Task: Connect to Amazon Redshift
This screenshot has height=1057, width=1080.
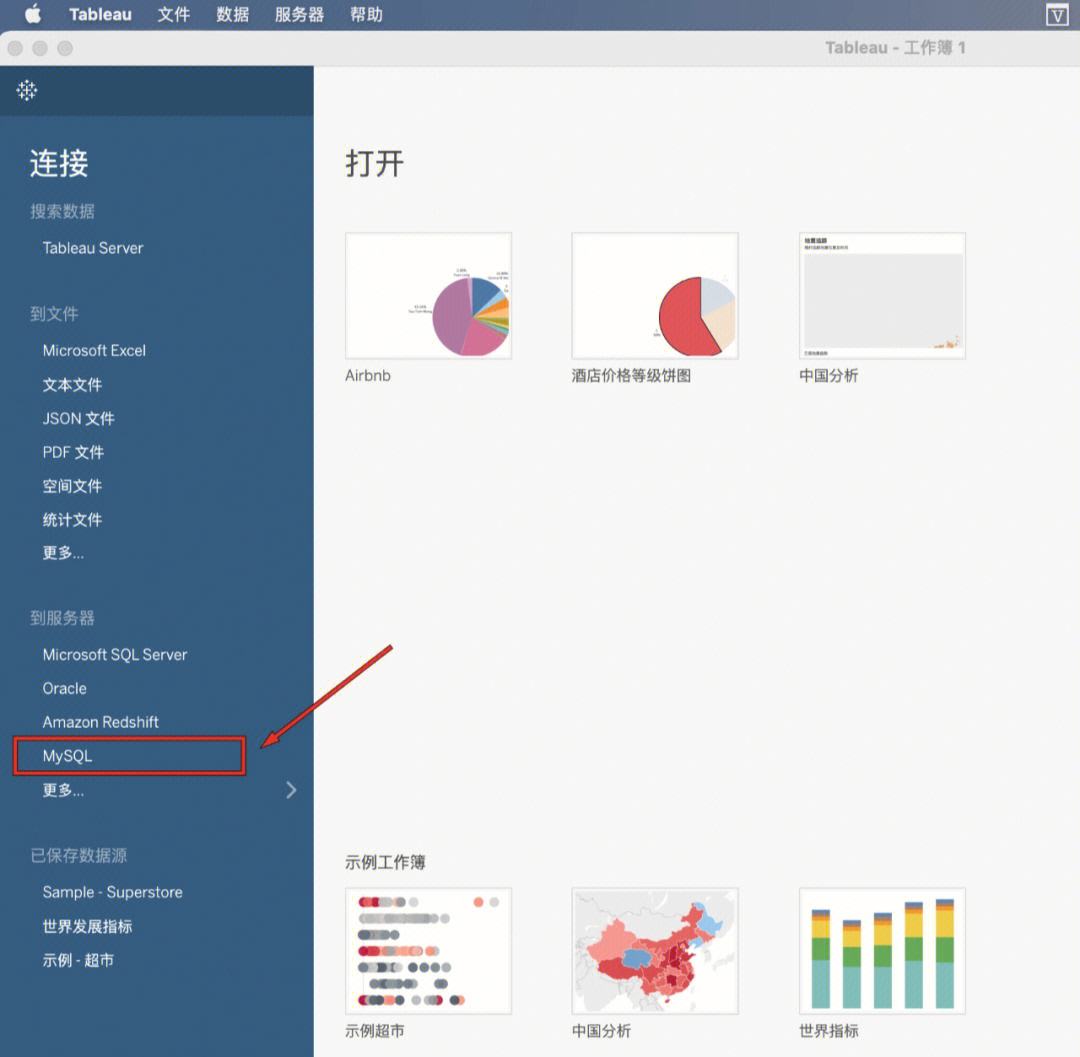Action: [101, 722]
